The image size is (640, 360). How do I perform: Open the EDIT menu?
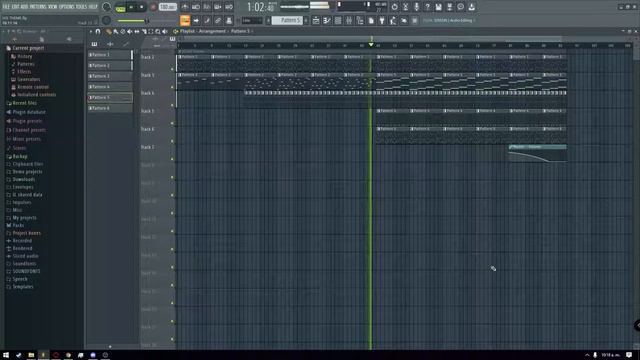[x=15, y=7]
